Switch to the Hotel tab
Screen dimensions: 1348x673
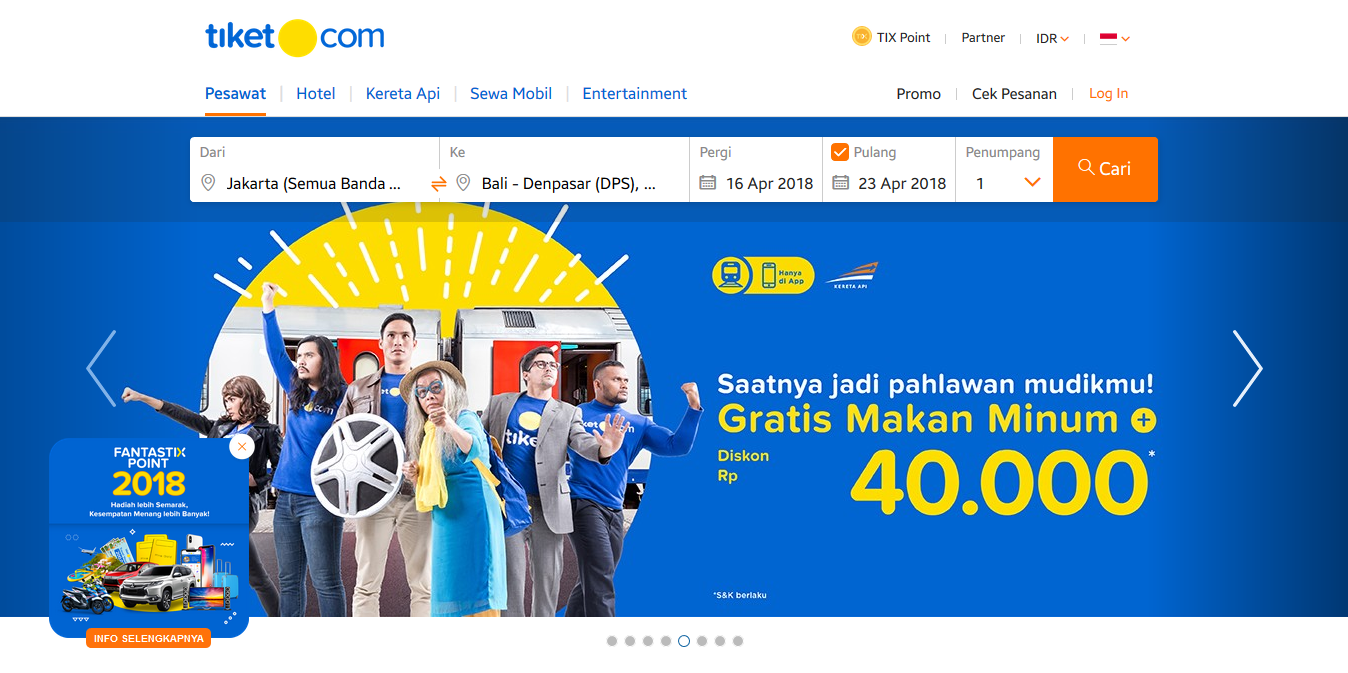[x=316, y=93]
